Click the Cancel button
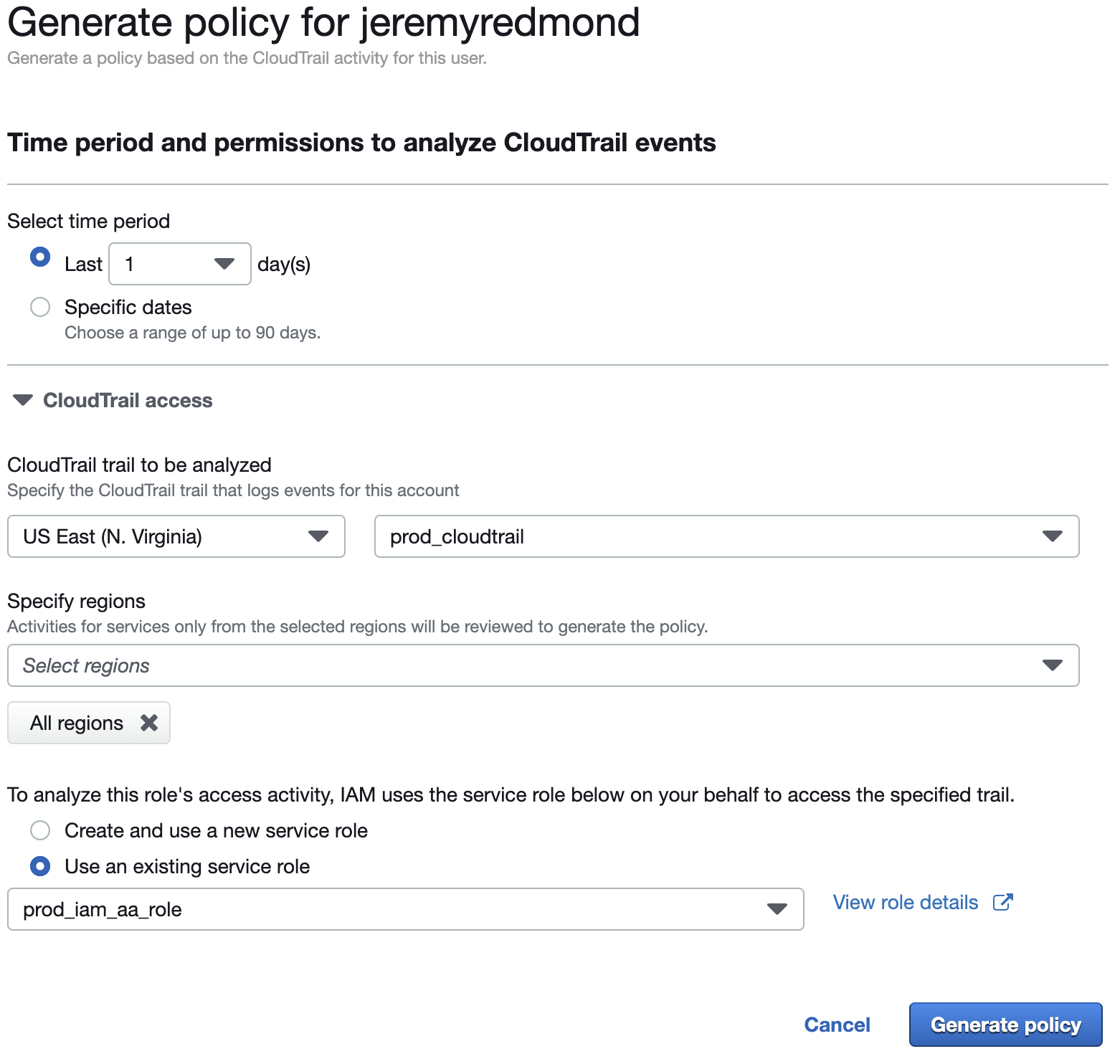 coord(837,1025)
